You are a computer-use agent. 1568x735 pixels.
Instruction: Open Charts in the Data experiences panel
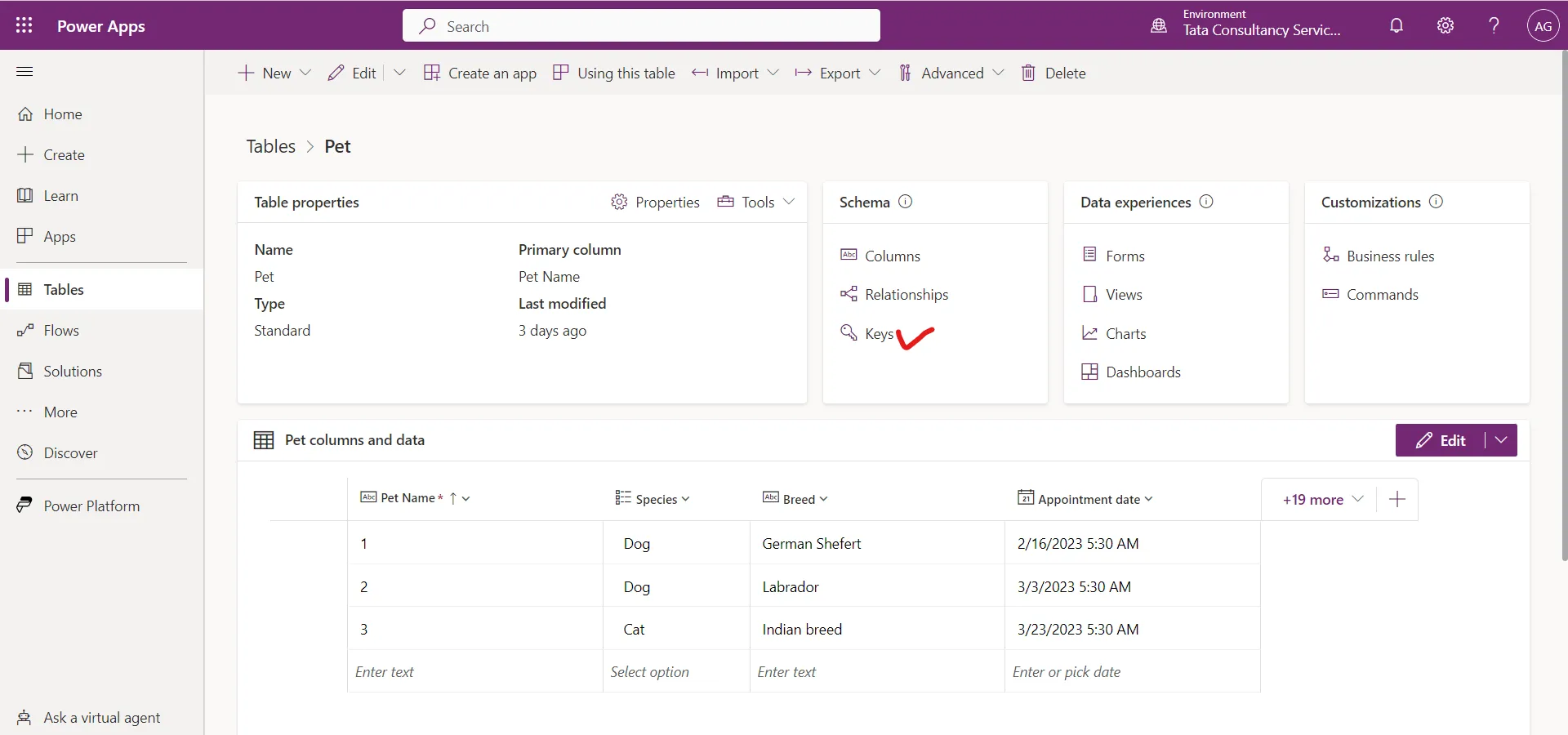point(1125,332)
